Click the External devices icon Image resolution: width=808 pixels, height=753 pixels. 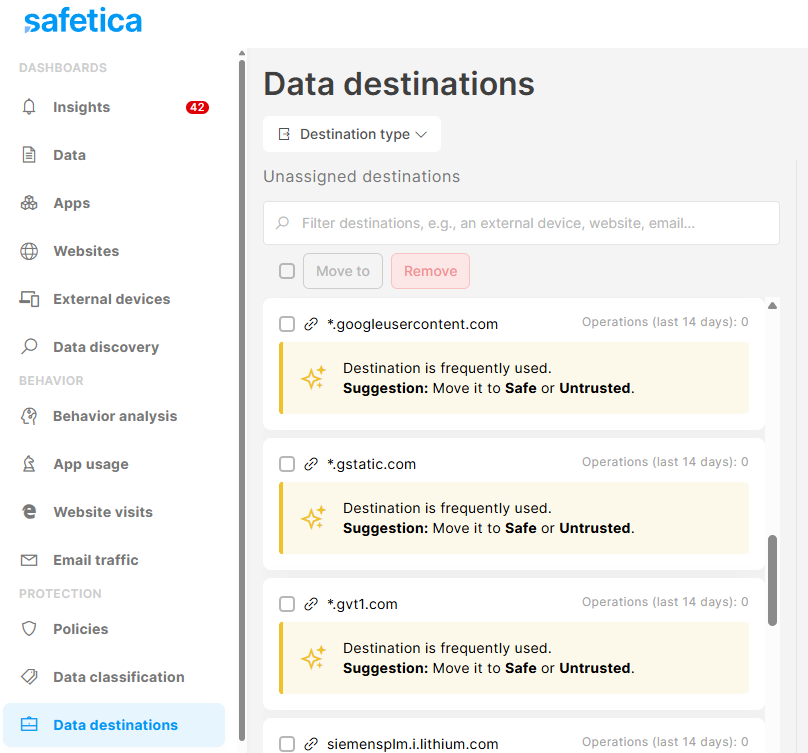tap(29, 299)
